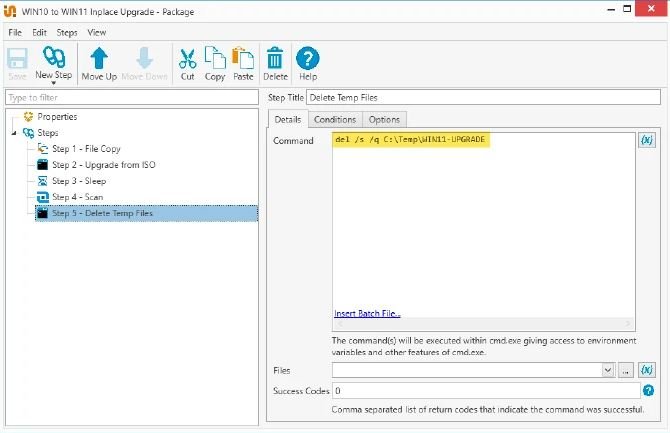Viewport: 670px width, 433px height.
Task: Maximize the Package window
Action: point(627,9)
